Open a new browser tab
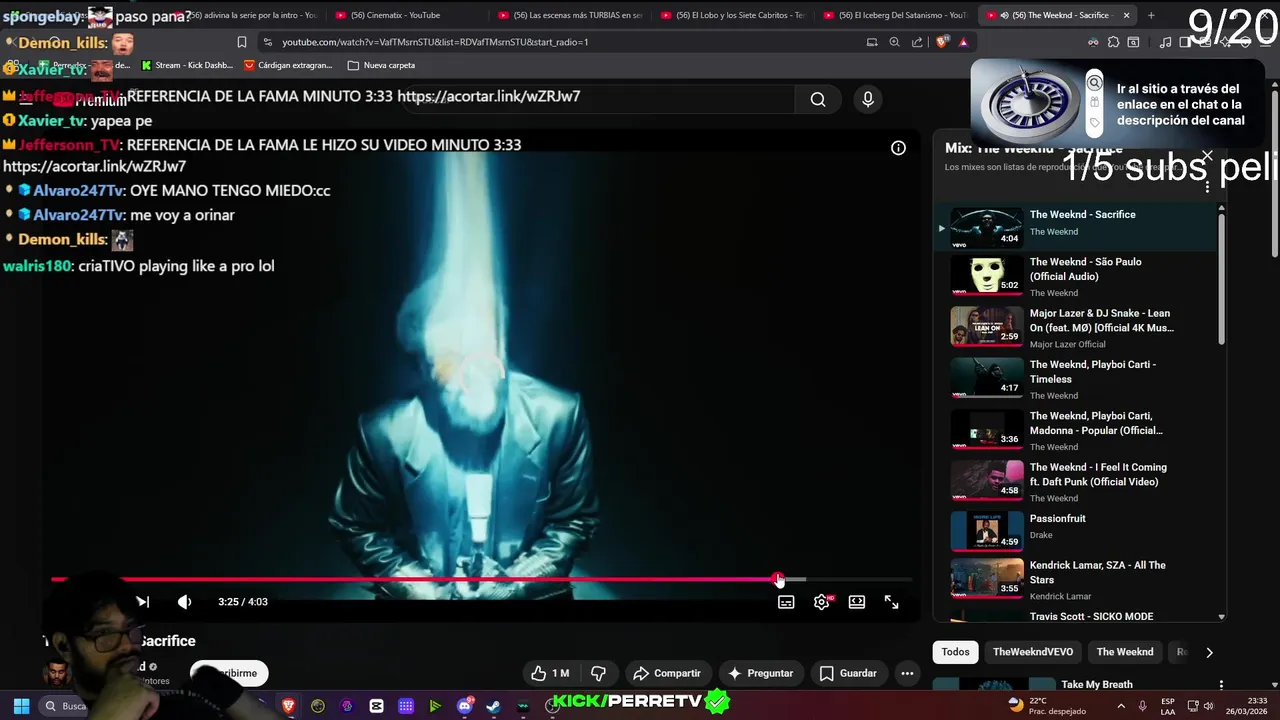1280x720 pixels. (1151, 15)
